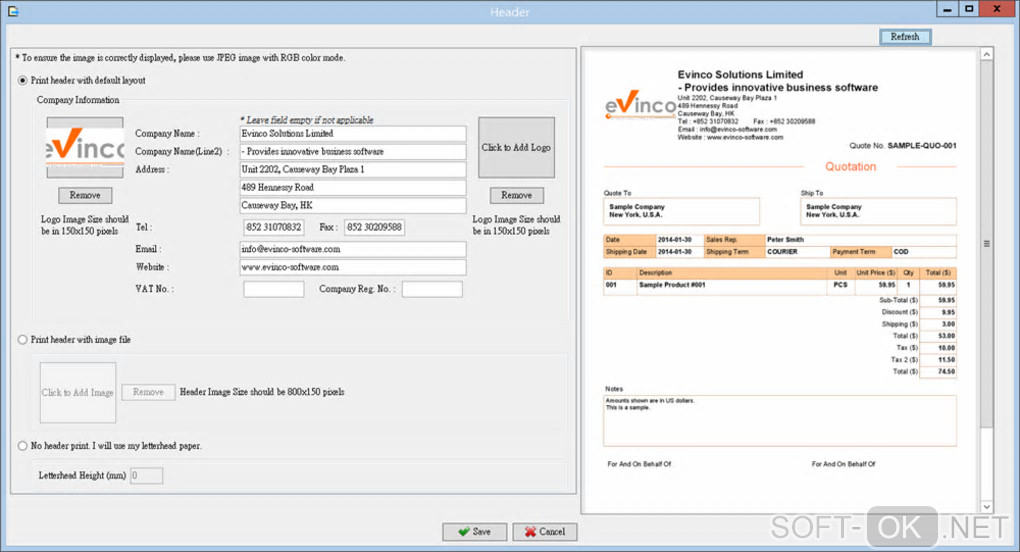
Task: Select 'Print header with default layout' radio
Action: click(23, 81)
